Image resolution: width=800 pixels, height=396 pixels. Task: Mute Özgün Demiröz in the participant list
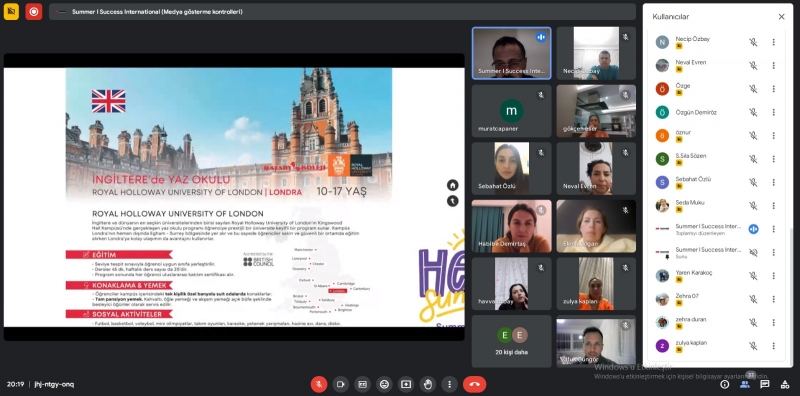coord(753,112)
